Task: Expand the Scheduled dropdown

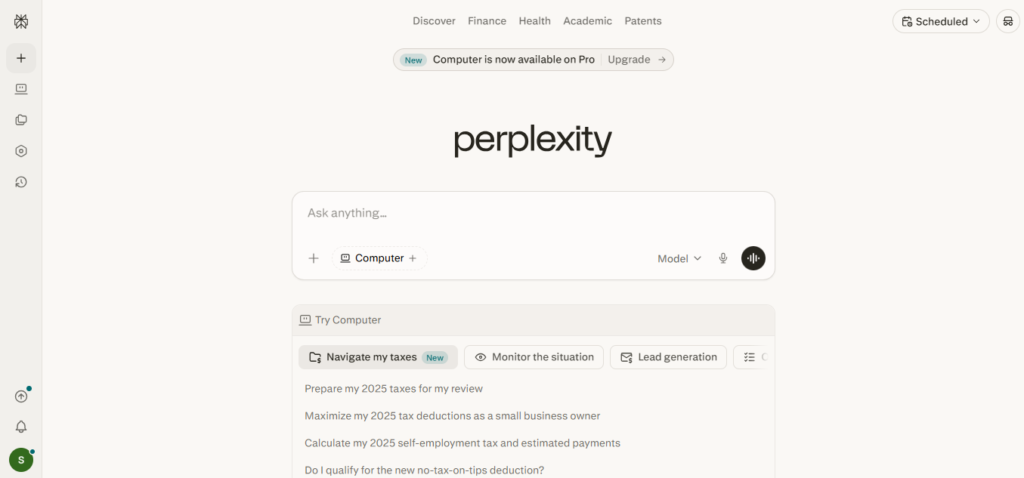Action: [x=940, y=21]
